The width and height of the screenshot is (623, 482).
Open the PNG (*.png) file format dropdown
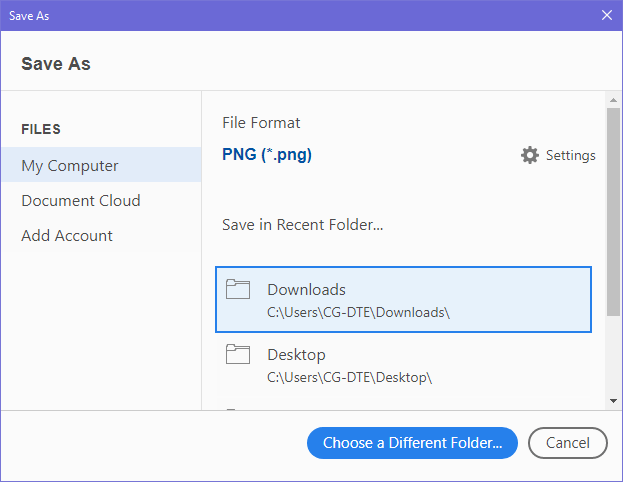click(x=267, y=155)
